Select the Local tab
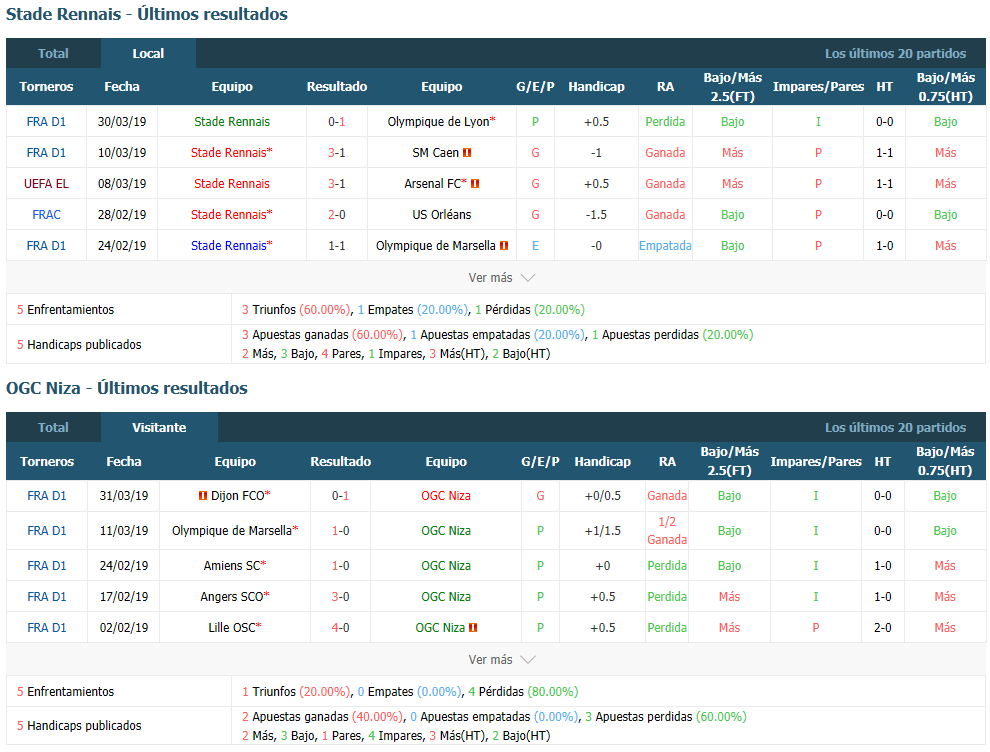The width and height of the screenshot is (990, 752). 148,54
